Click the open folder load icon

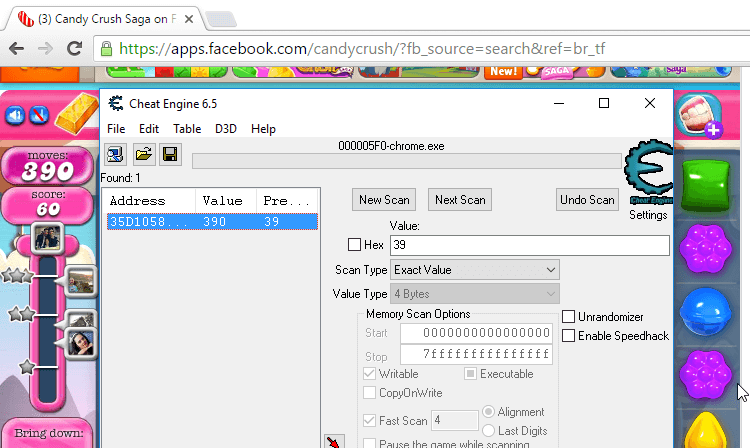point(143,154)
